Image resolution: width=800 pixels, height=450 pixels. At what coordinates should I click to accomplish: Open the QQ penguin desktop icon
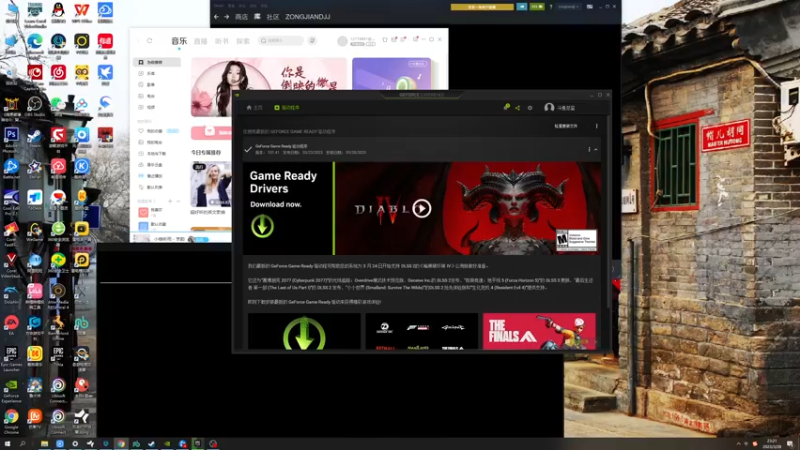click(x=58, y=11)
